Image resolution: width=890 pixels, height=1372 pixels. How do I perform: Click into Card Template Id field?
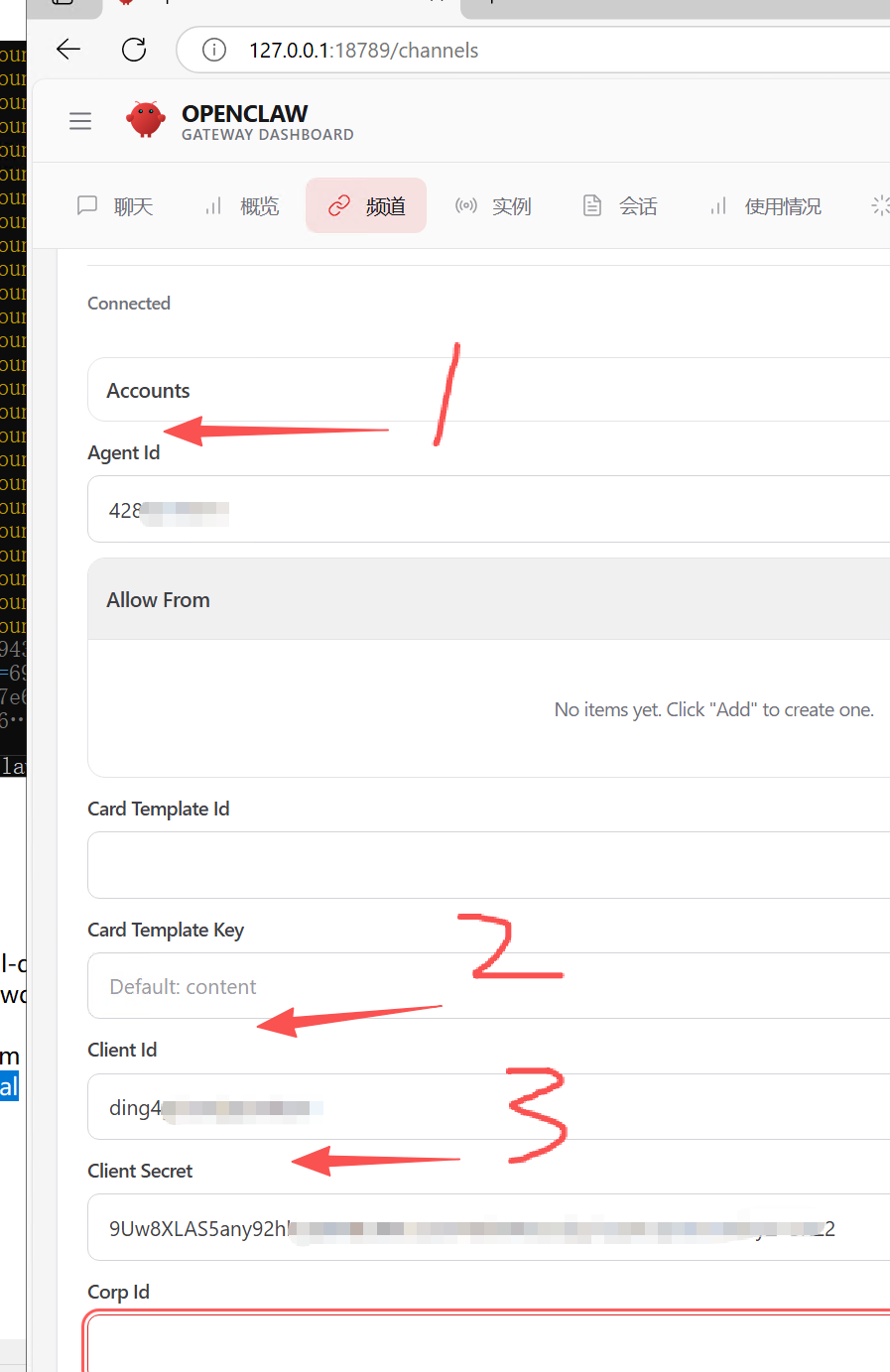coord(489,865)
